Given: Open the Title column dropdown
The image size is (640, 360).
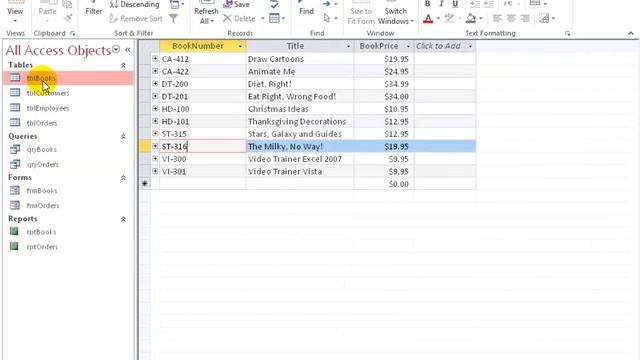Looking at the screenshot, I should tap(348, 47).
